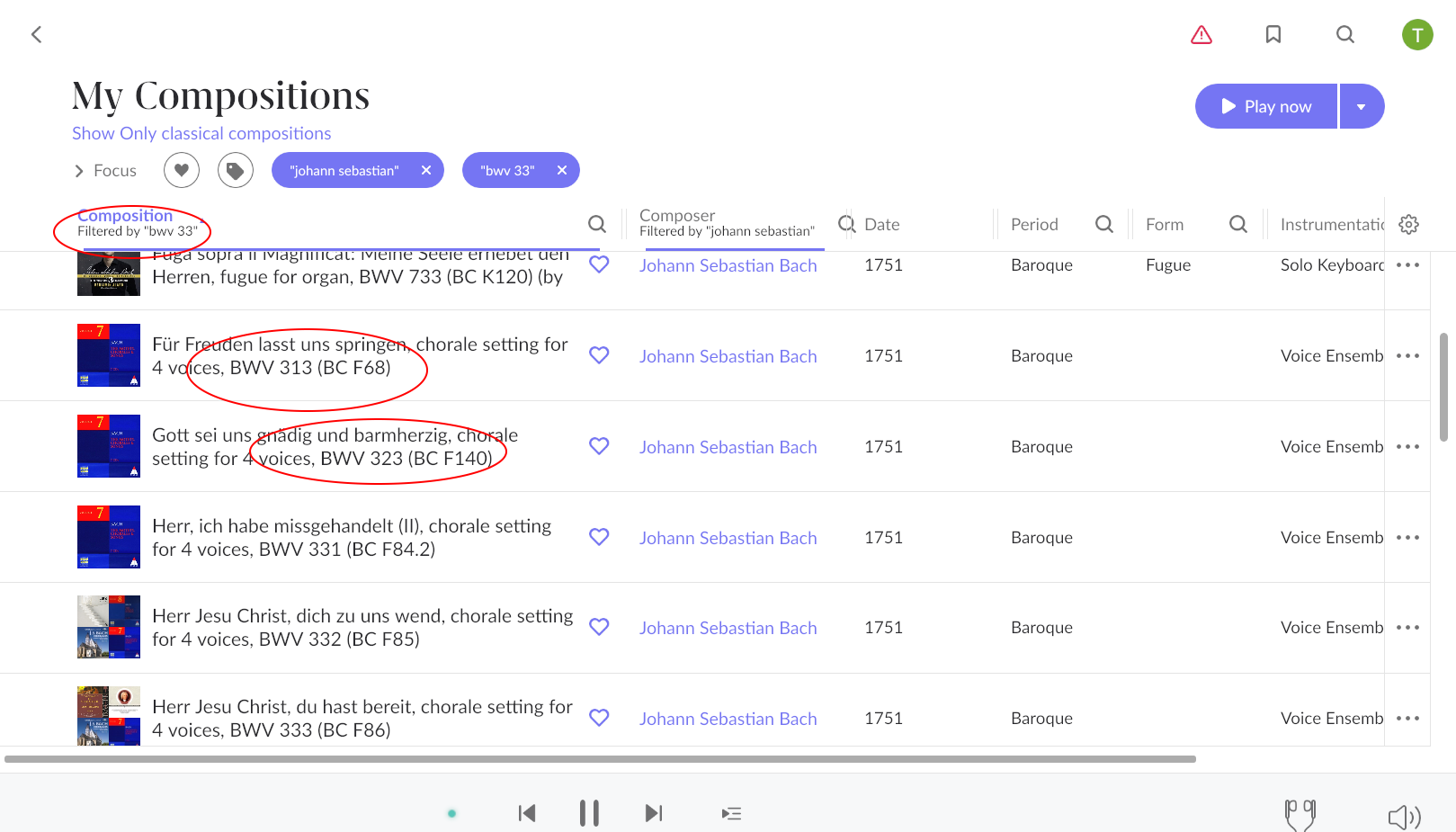Remove the "bwv 33" filter chip
1456x832 pixels.
(562, 170)
